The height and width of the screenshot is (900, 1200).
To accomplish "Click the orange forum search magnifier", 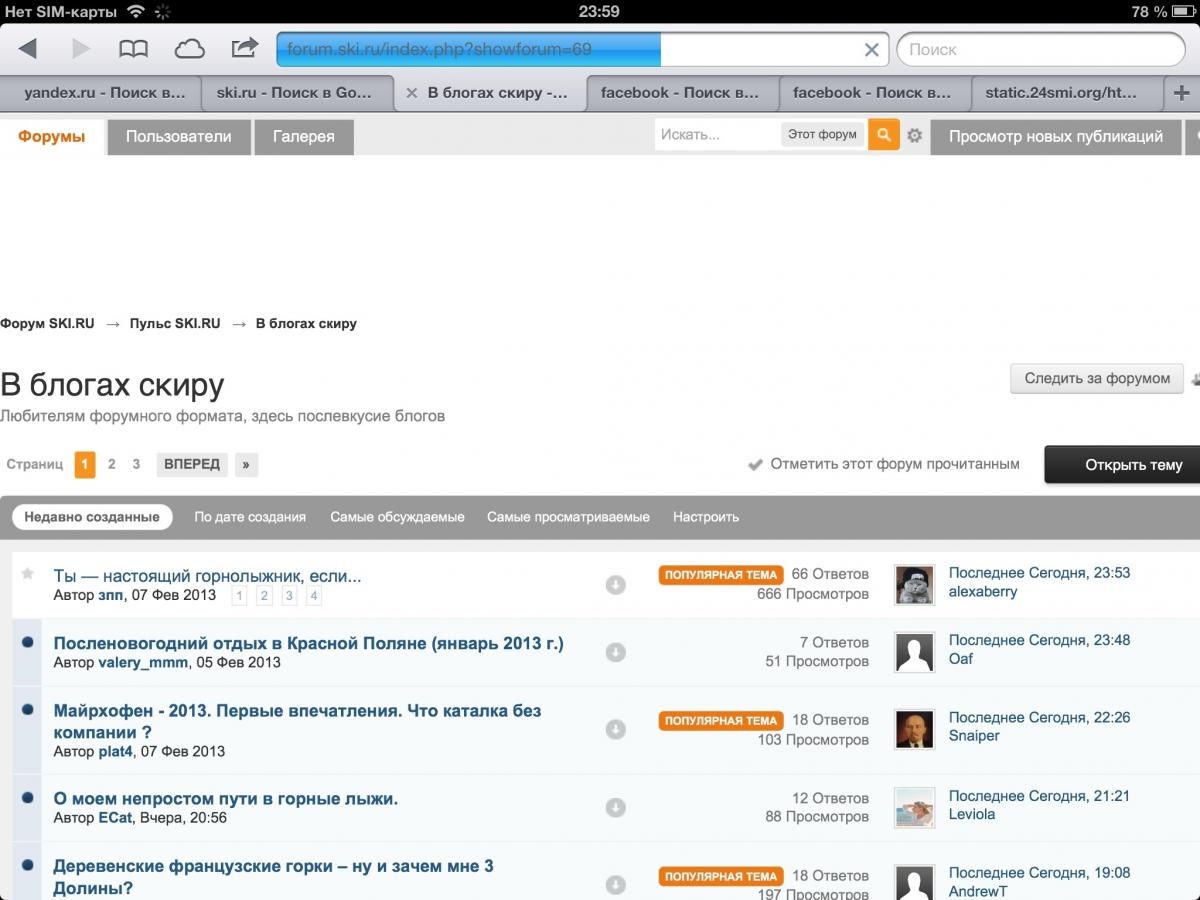I will (x=883, y=135).
